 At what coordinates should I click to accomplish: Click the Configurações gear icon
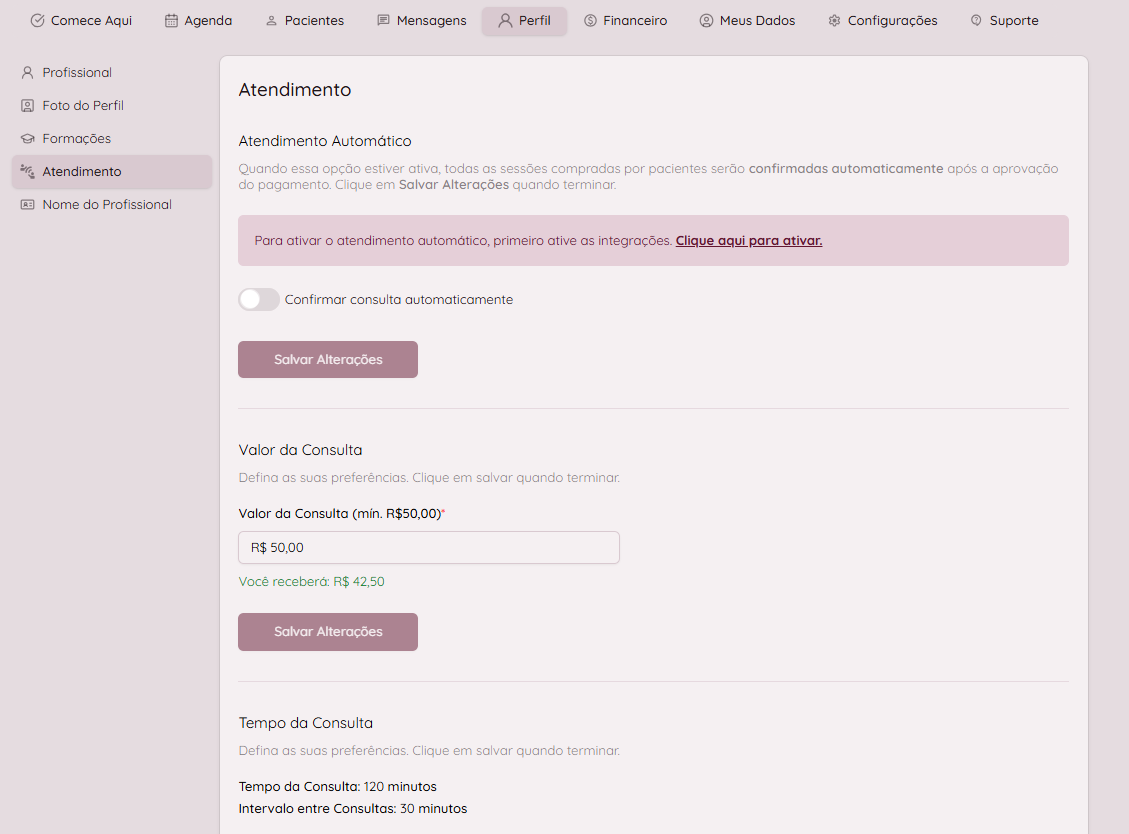coord(834,20)
